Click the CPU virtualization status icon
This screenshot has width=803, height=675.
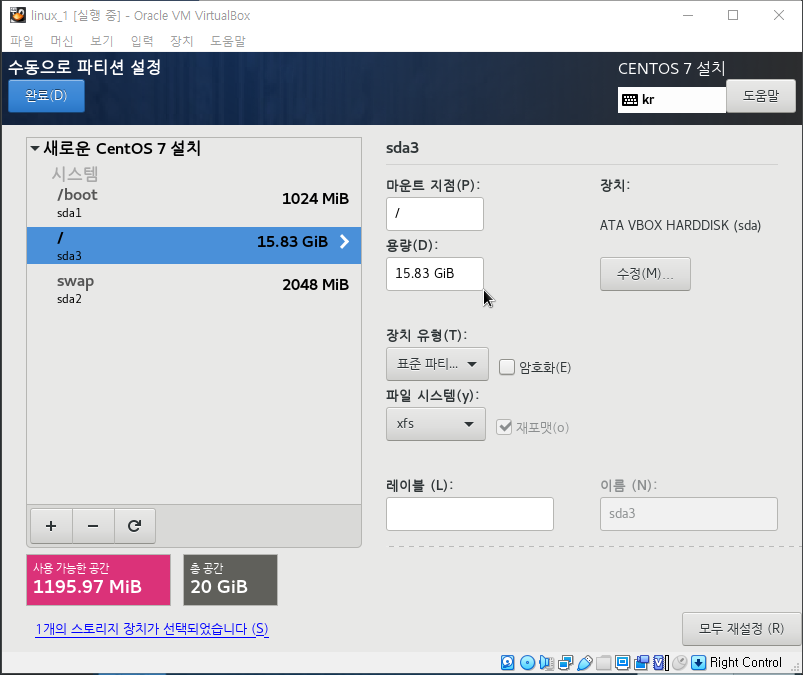pos(660,662)
